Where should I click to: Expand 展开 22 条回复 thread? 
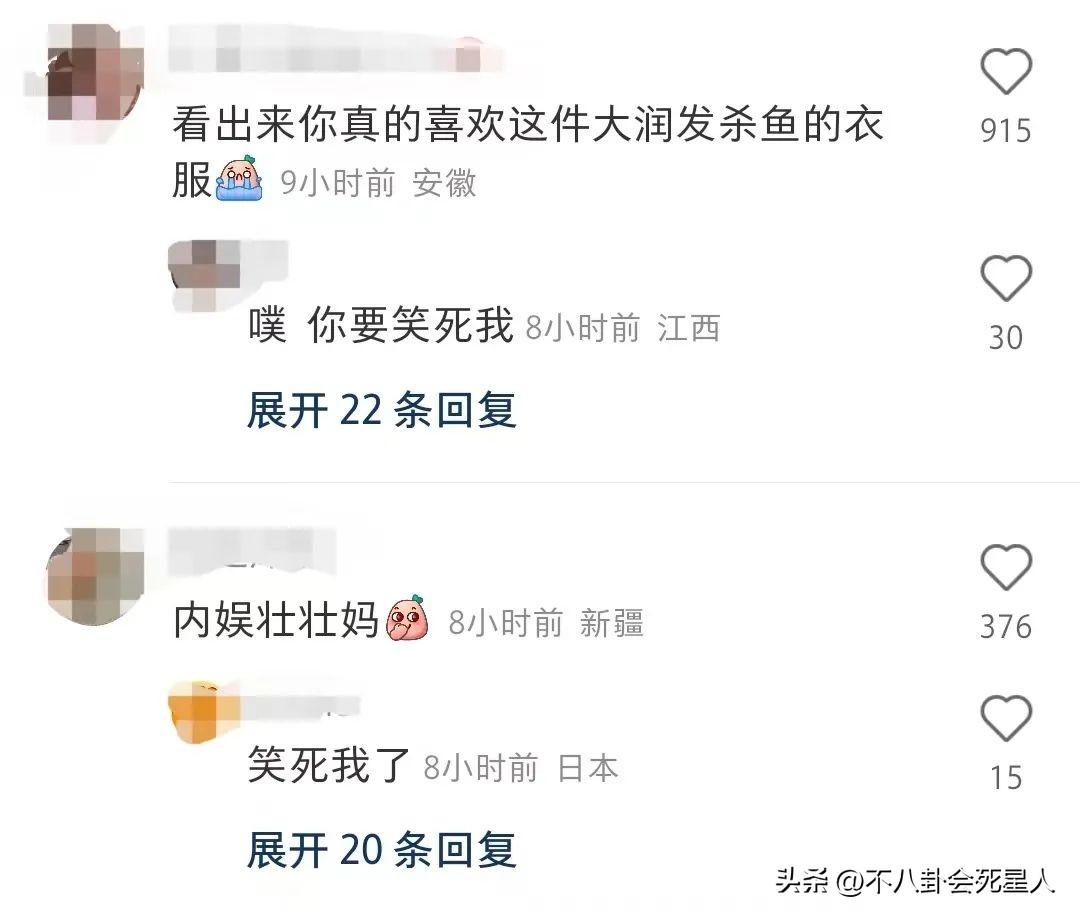(x=382, y=410)
